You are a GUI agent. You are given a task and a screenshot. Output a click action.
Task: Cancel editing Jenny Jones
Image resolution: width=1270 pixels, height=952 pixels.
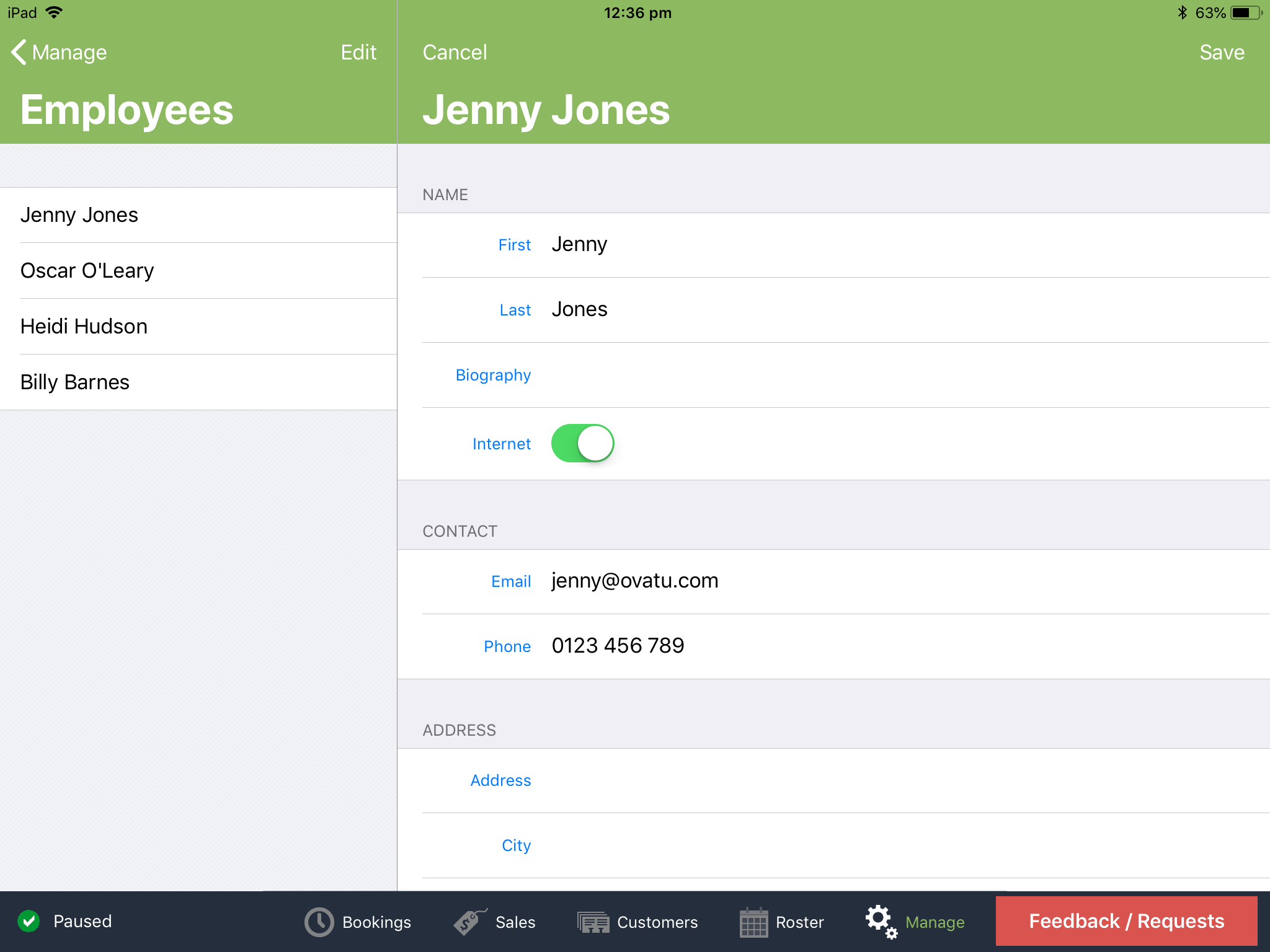pyautogui.click(x=455, y=53)
